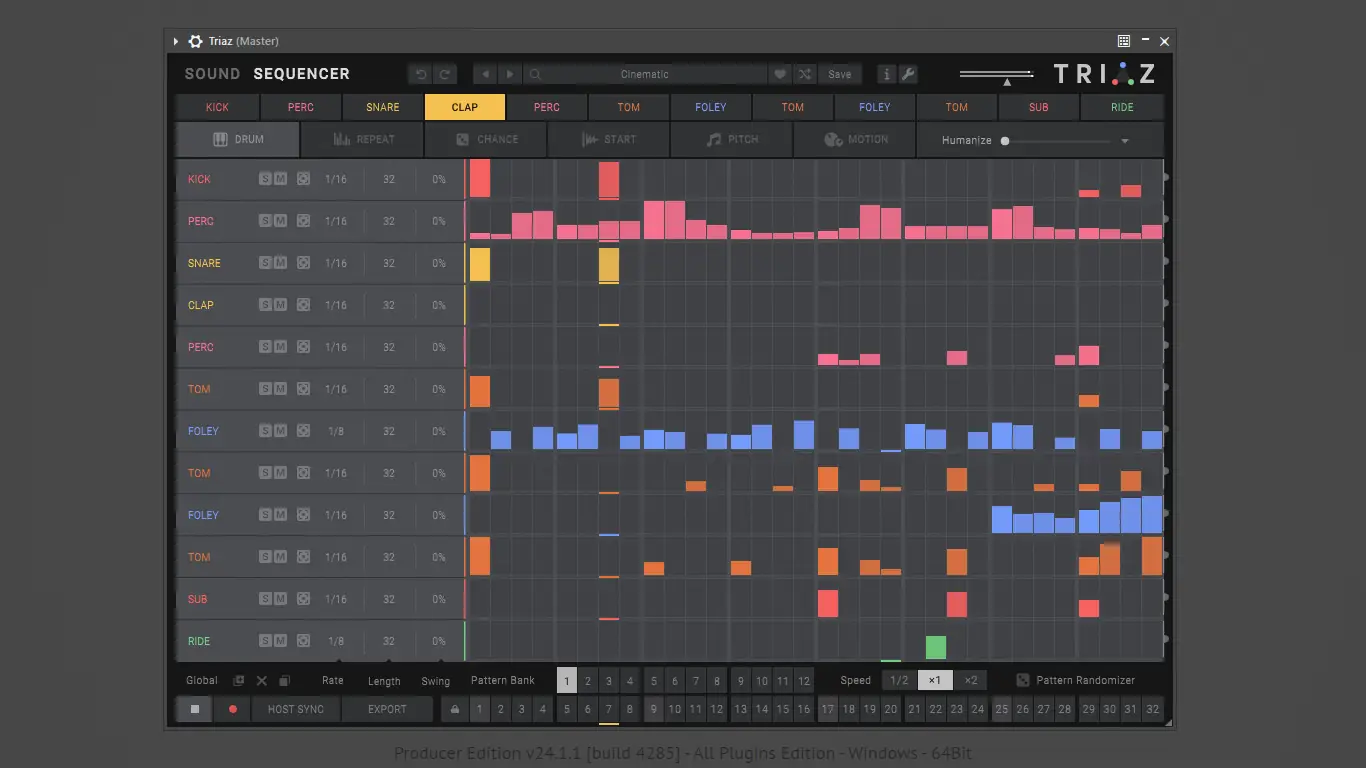1366x768 pixels.
Task: Redo the last undone edit
Action: coord(445,74)
